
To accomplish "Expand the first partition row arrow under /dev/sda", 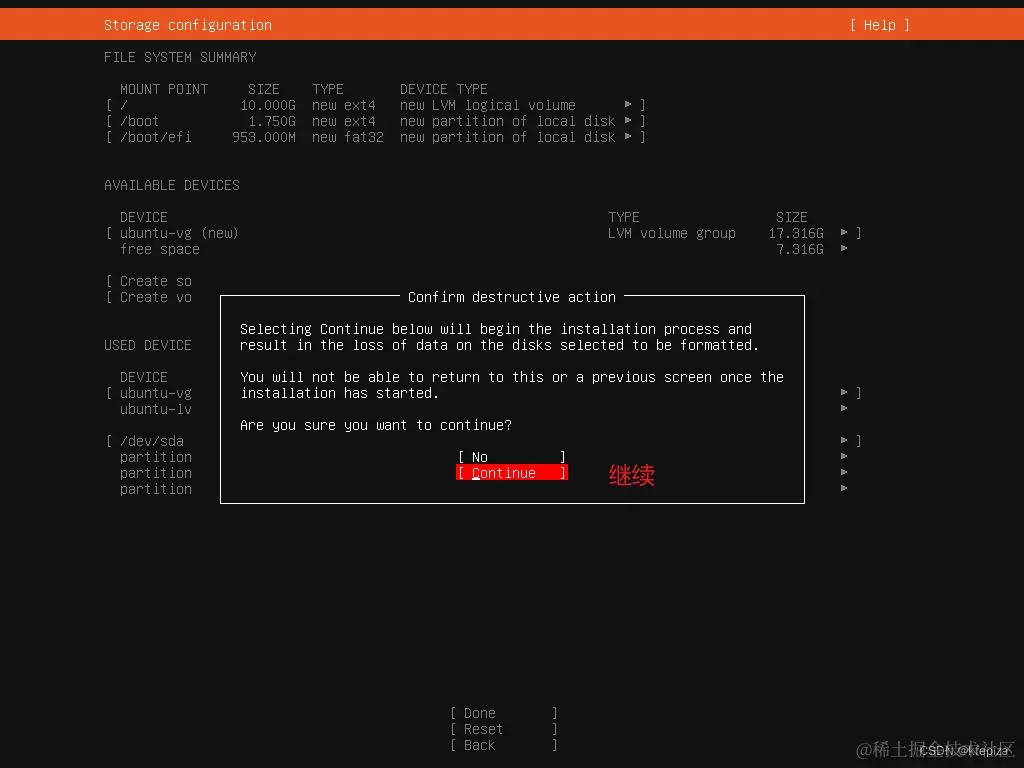I will [x=844, y=456].
